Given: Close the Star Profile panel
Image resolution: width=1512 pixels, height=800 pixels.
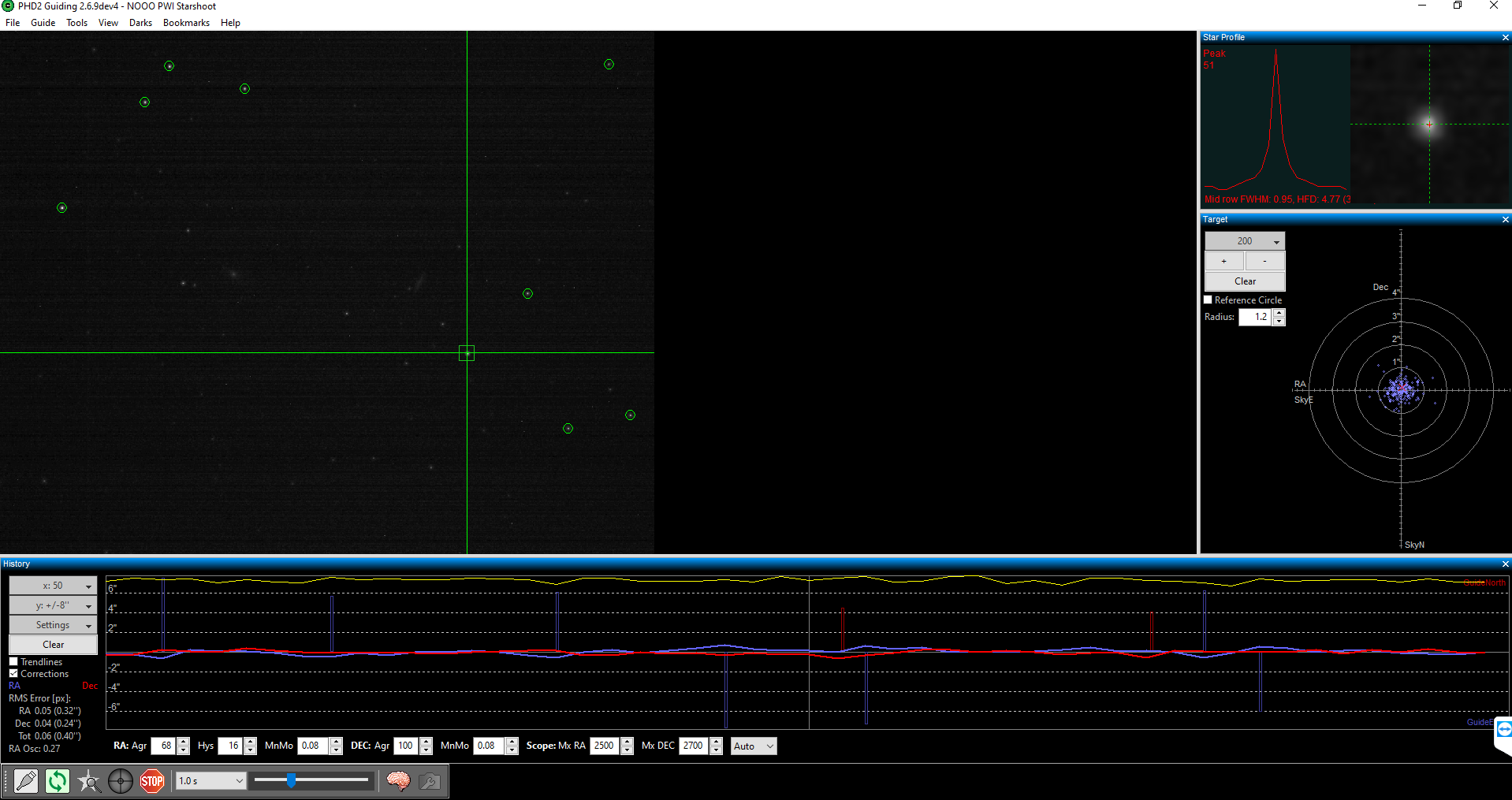Looking at the screenshot, I should click(1505, 38).
